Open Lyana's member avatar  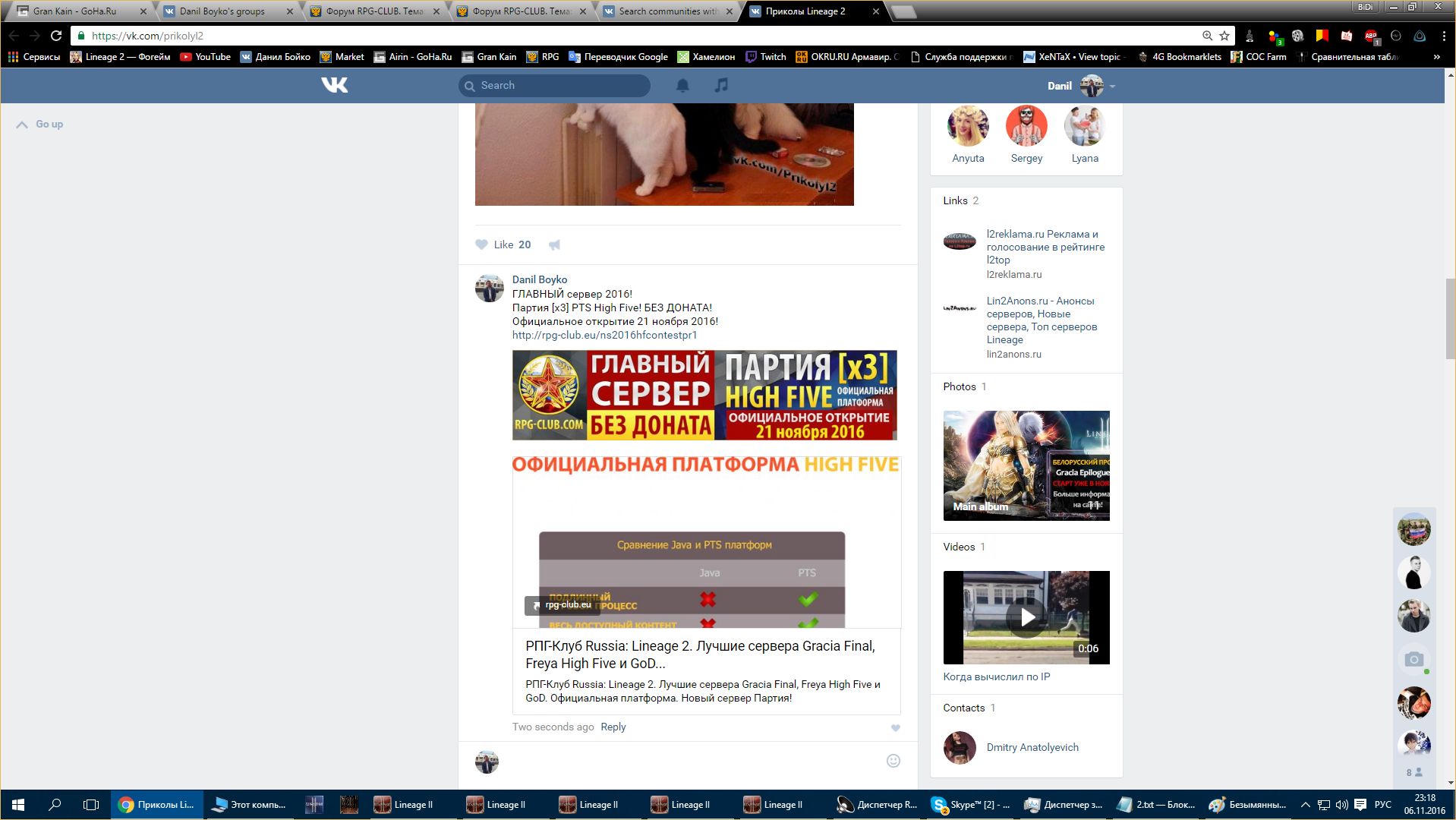tap(1085, 125)
